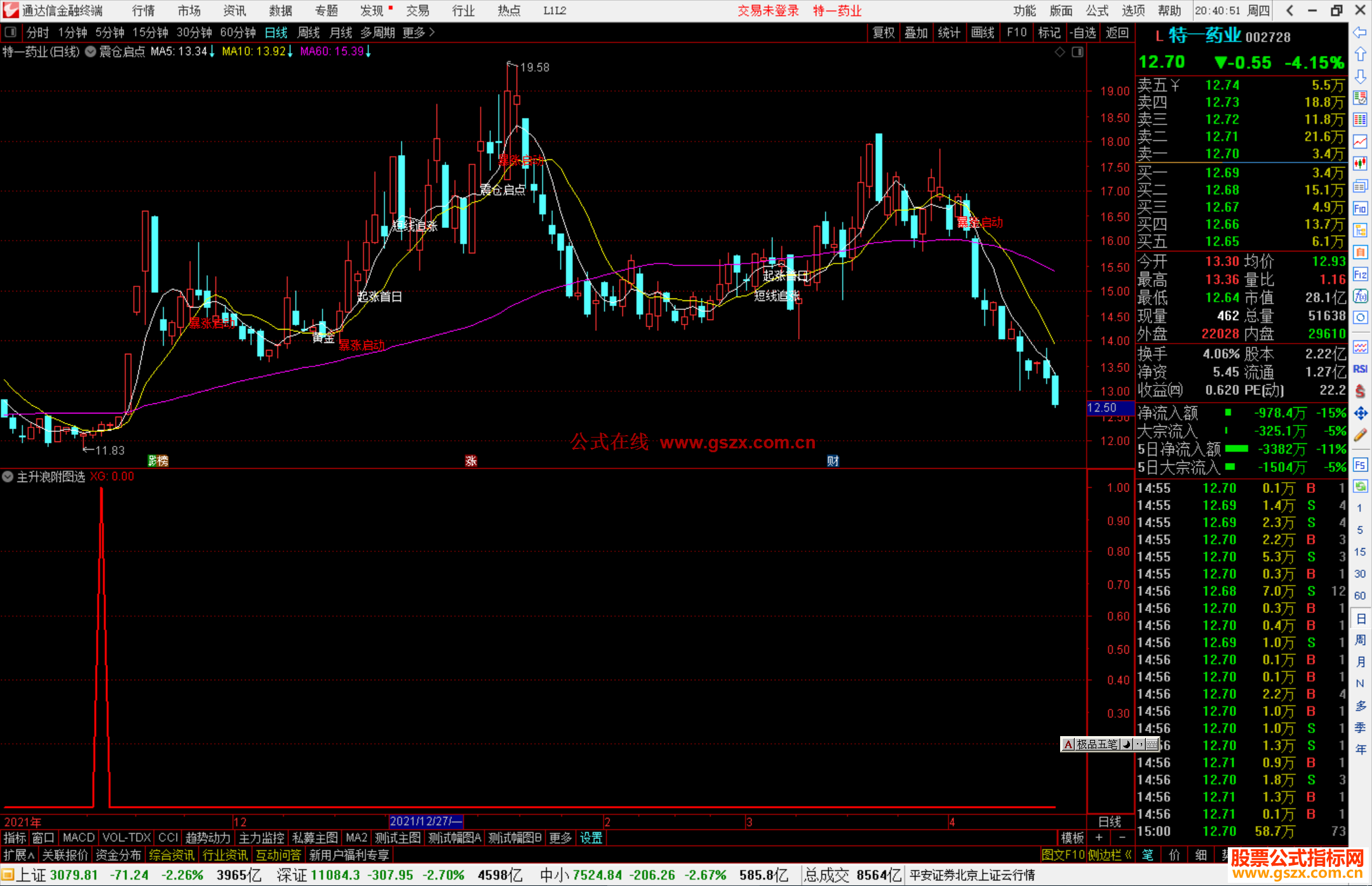Open the 主升浪附图选 sub-chart dropdown
The height and width of the screenshot is (886, 1372).
8,476
